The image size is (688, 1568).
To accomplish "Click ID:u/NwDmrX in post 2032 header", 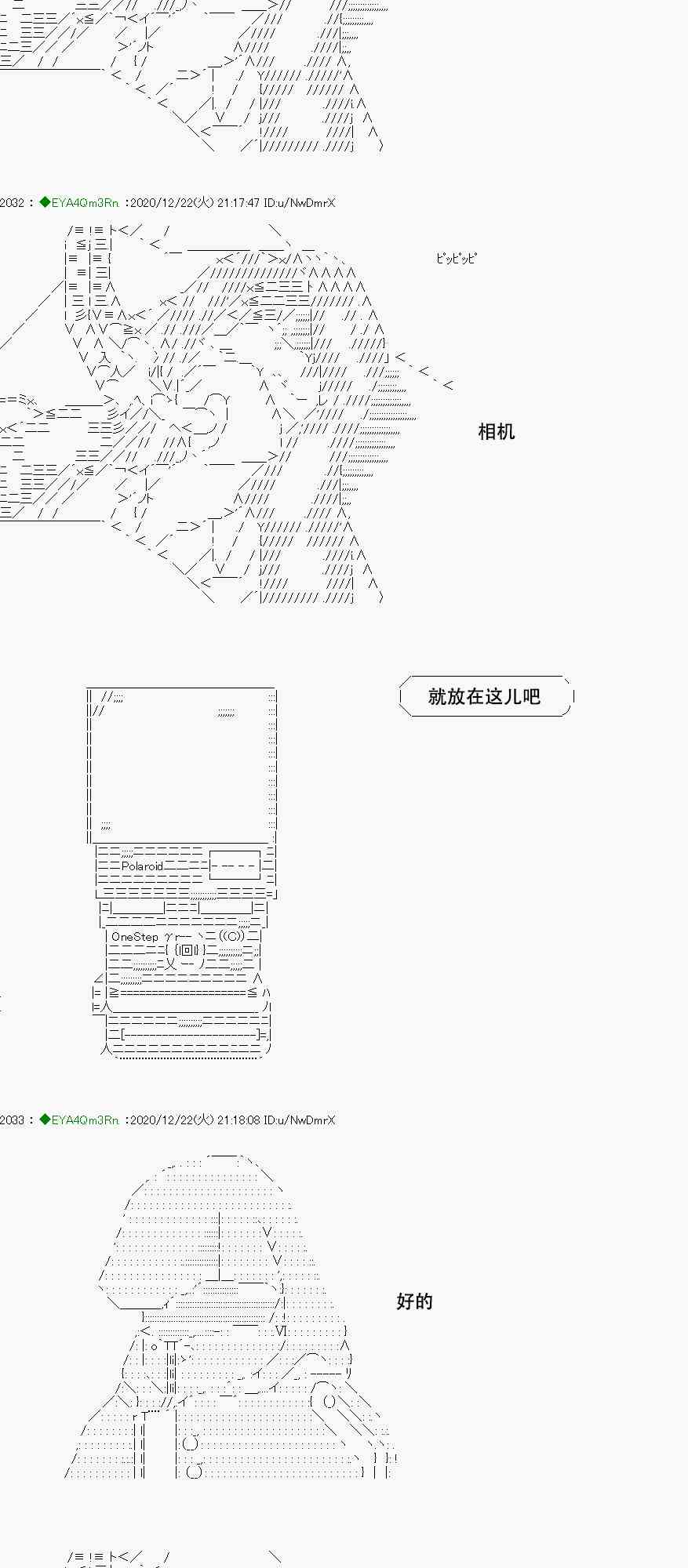I will (x=299, y=203).
